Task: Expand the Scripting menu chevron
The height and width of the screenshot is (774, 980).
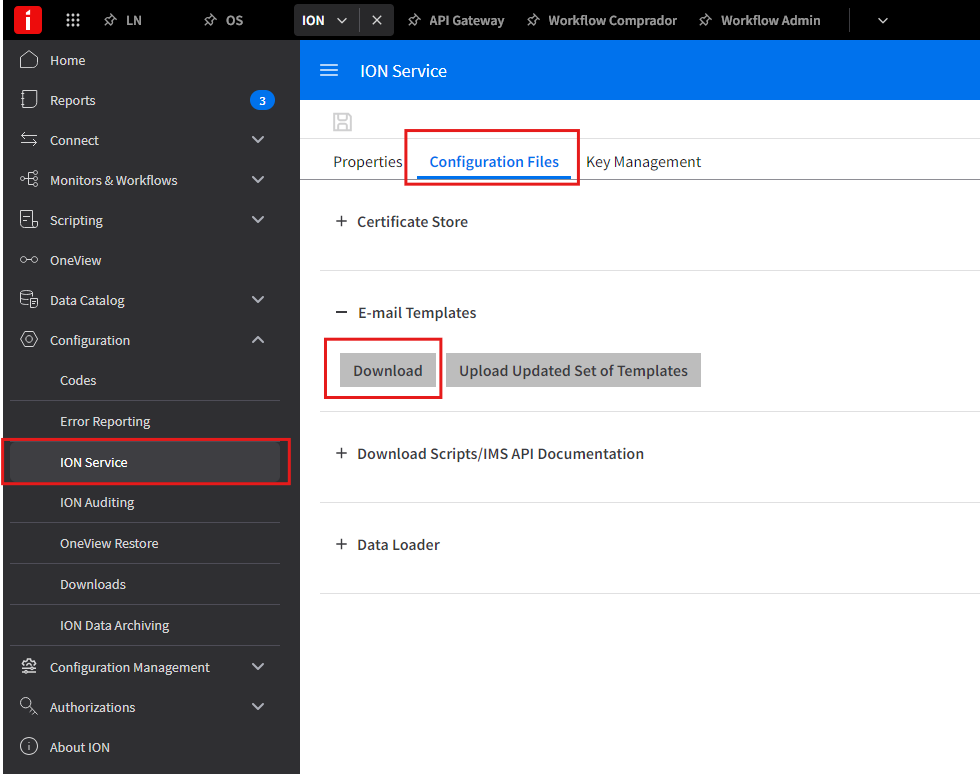Action: 258,219
